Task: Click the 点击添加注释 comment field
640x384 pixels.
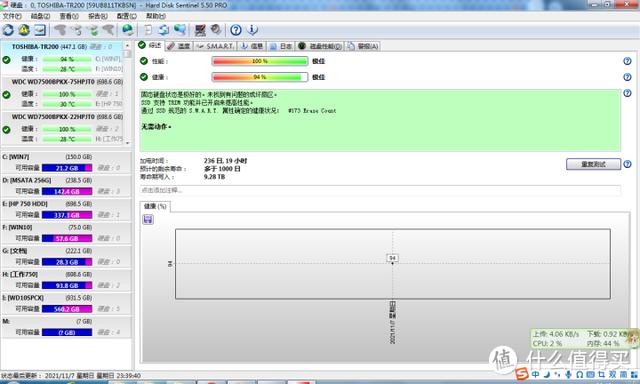Action: pyautogui.click(x=380, y=190)
